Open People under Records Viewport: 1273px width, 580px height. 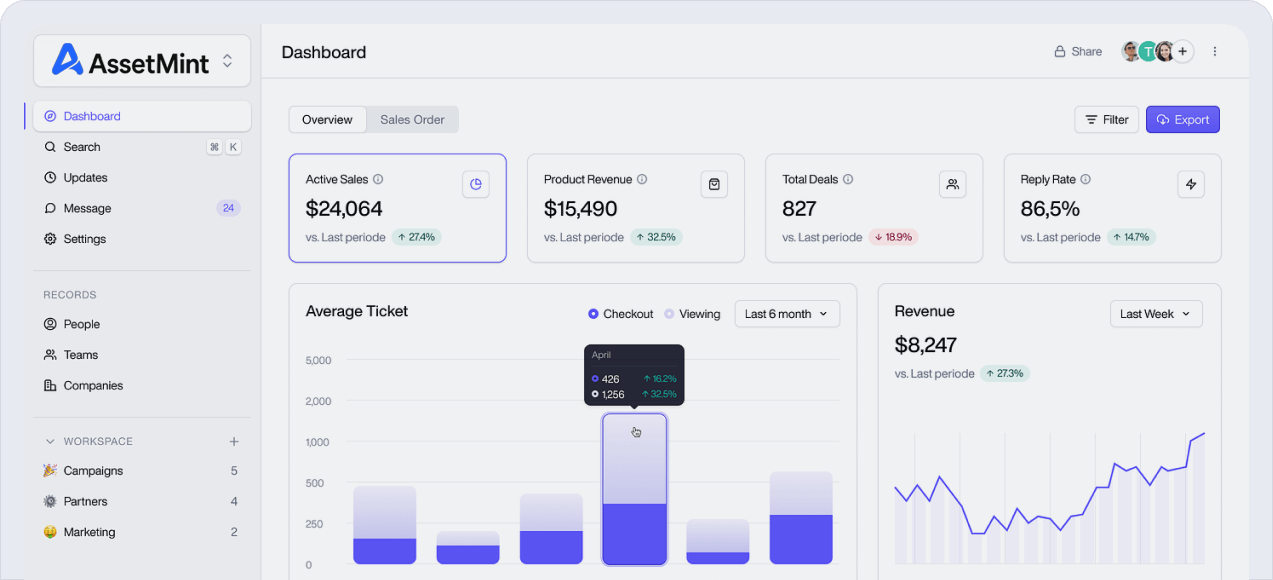(x=142, y=324)
